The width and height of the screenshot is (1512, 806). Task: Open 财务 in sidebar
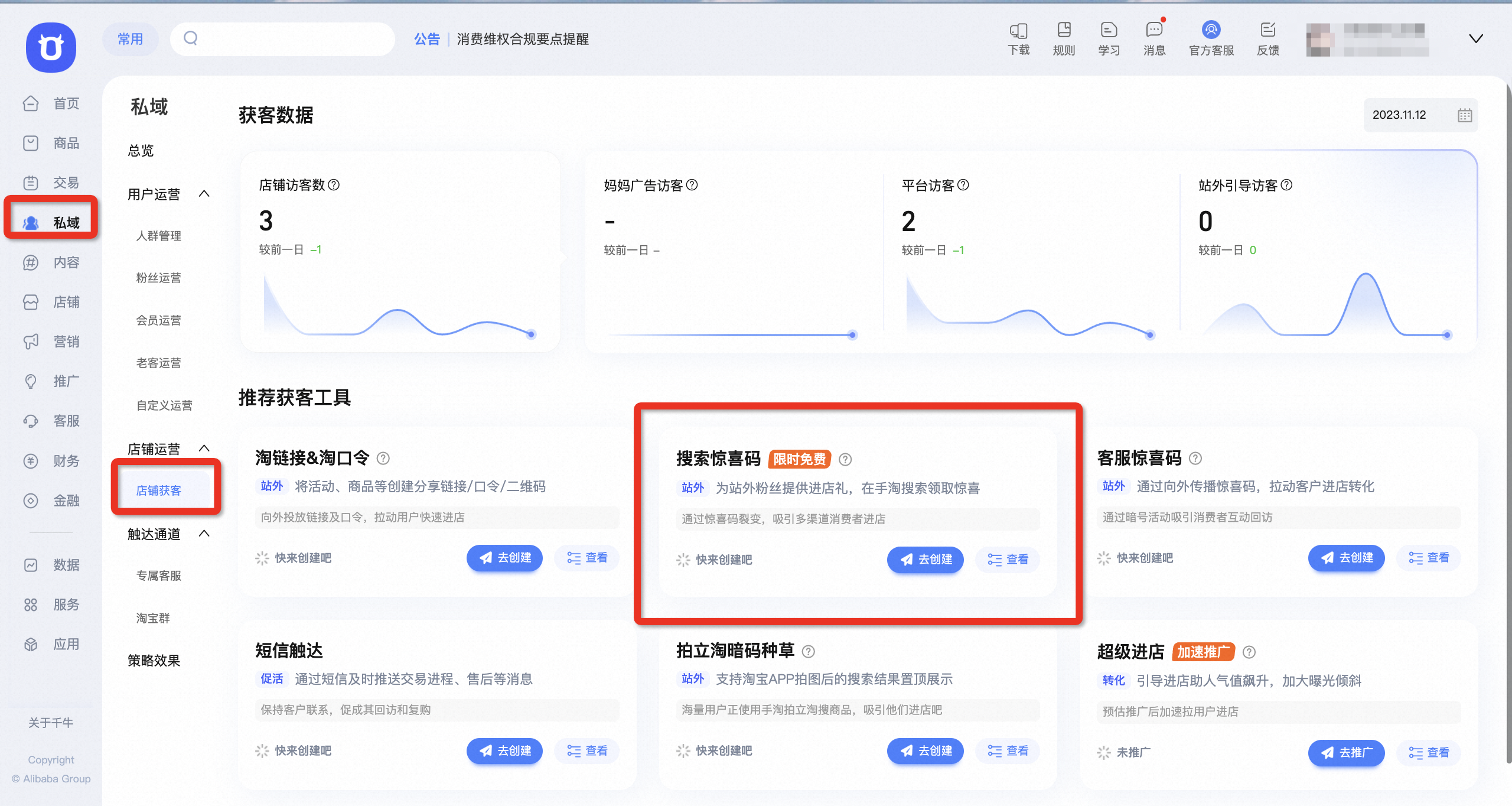pyautogui.click(x=51, y=461)
